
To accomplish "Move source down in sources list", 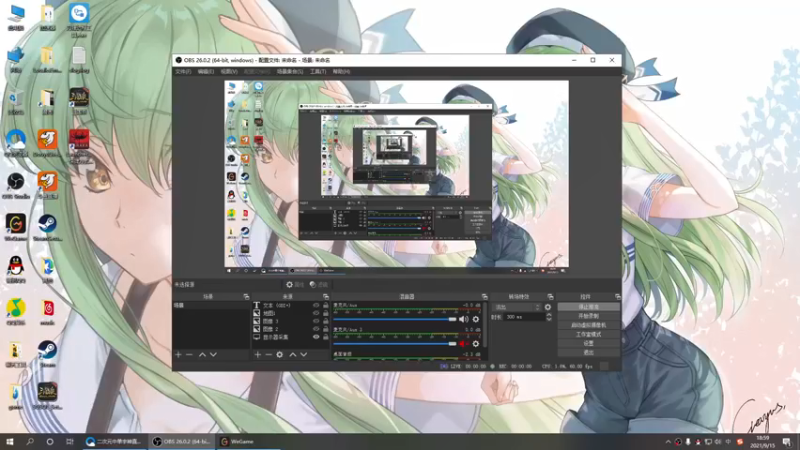I will (x=304, y=355).
